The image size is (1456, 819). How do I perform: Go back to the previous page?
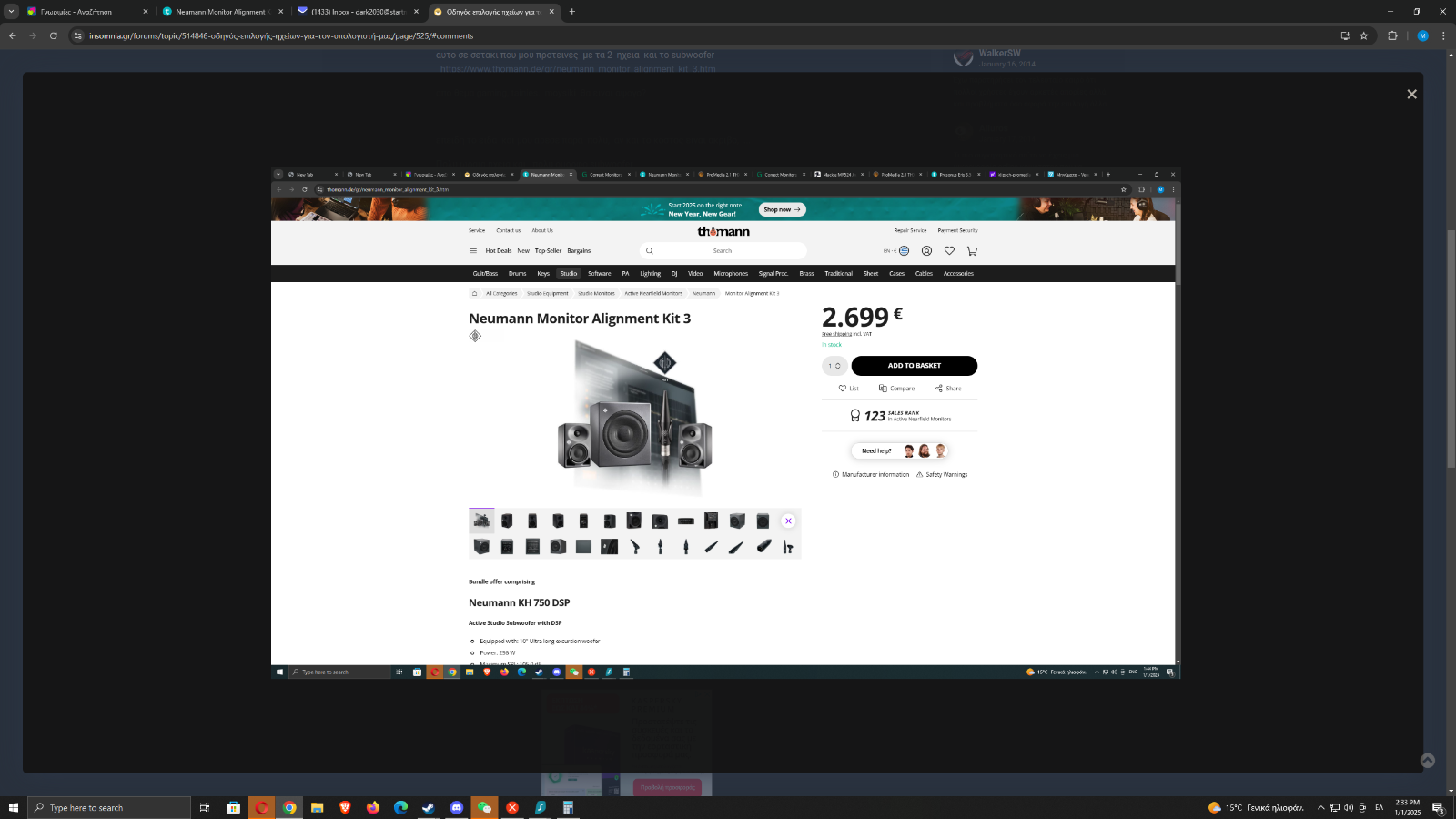tap(12, 35)
